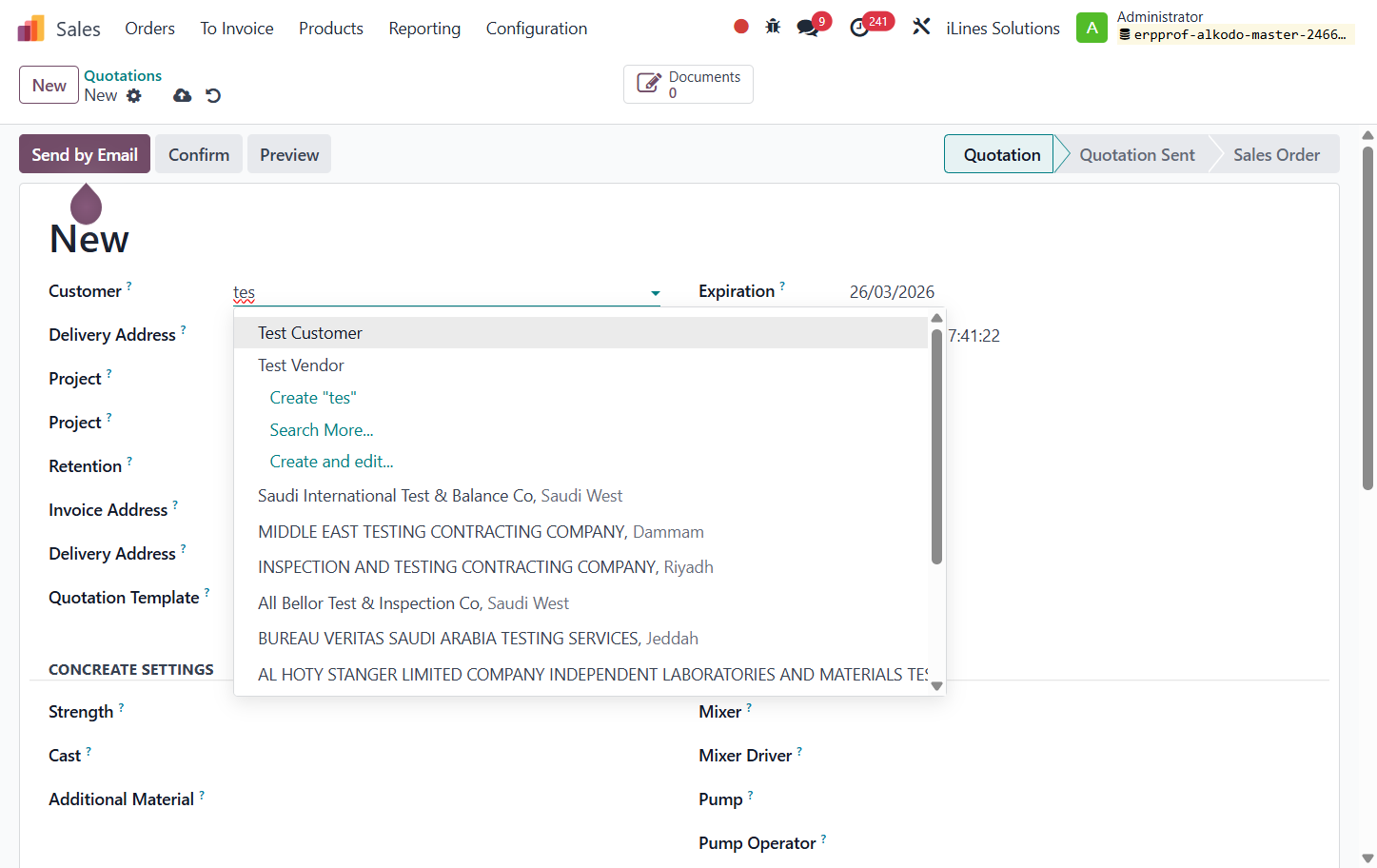This screenshot has height=868, width=1377.
Task: Open the To Invoice menu
Action: [x=237, y=29]
